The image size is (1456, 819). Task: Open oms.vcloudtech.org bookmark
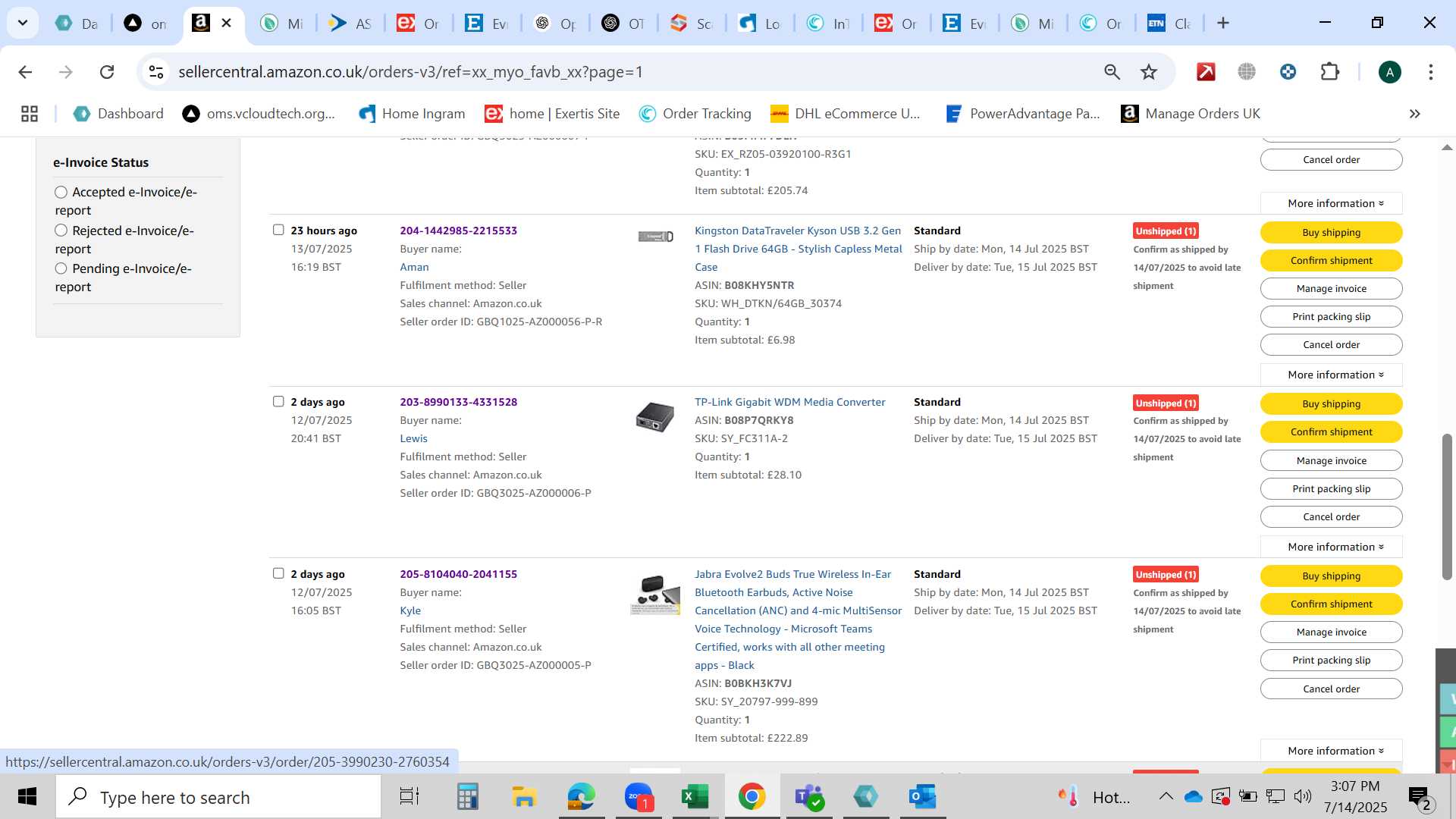click(259, 114)
